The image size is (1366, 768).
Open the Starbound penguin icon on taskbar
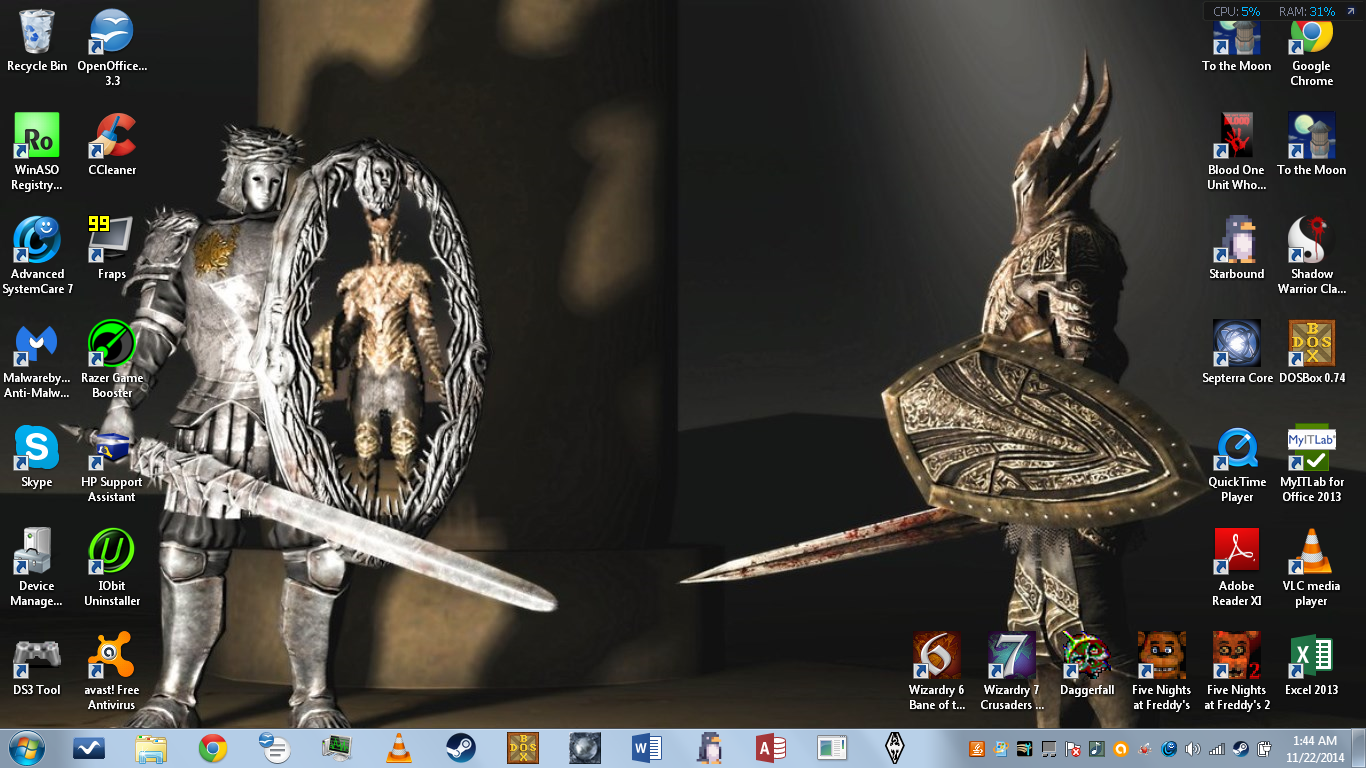click(x=708, y=747)
